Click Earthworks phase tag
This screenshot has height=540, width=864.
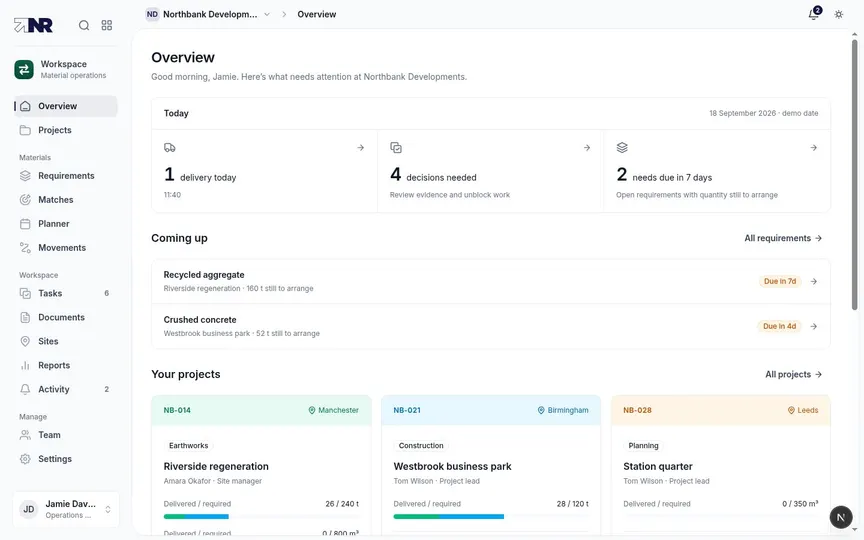pos(188,445)
